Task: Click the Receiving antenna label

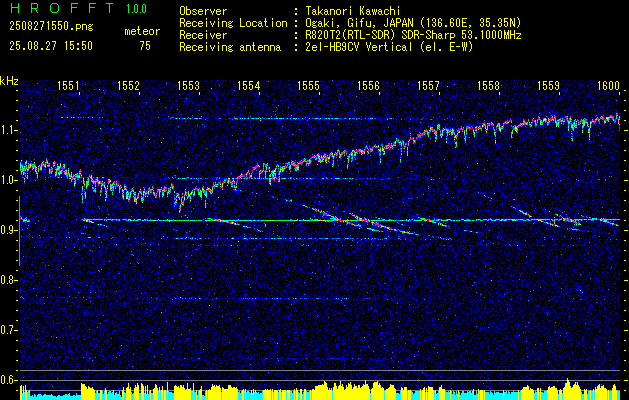Action: pyautogui.click(x=230, y=47)
